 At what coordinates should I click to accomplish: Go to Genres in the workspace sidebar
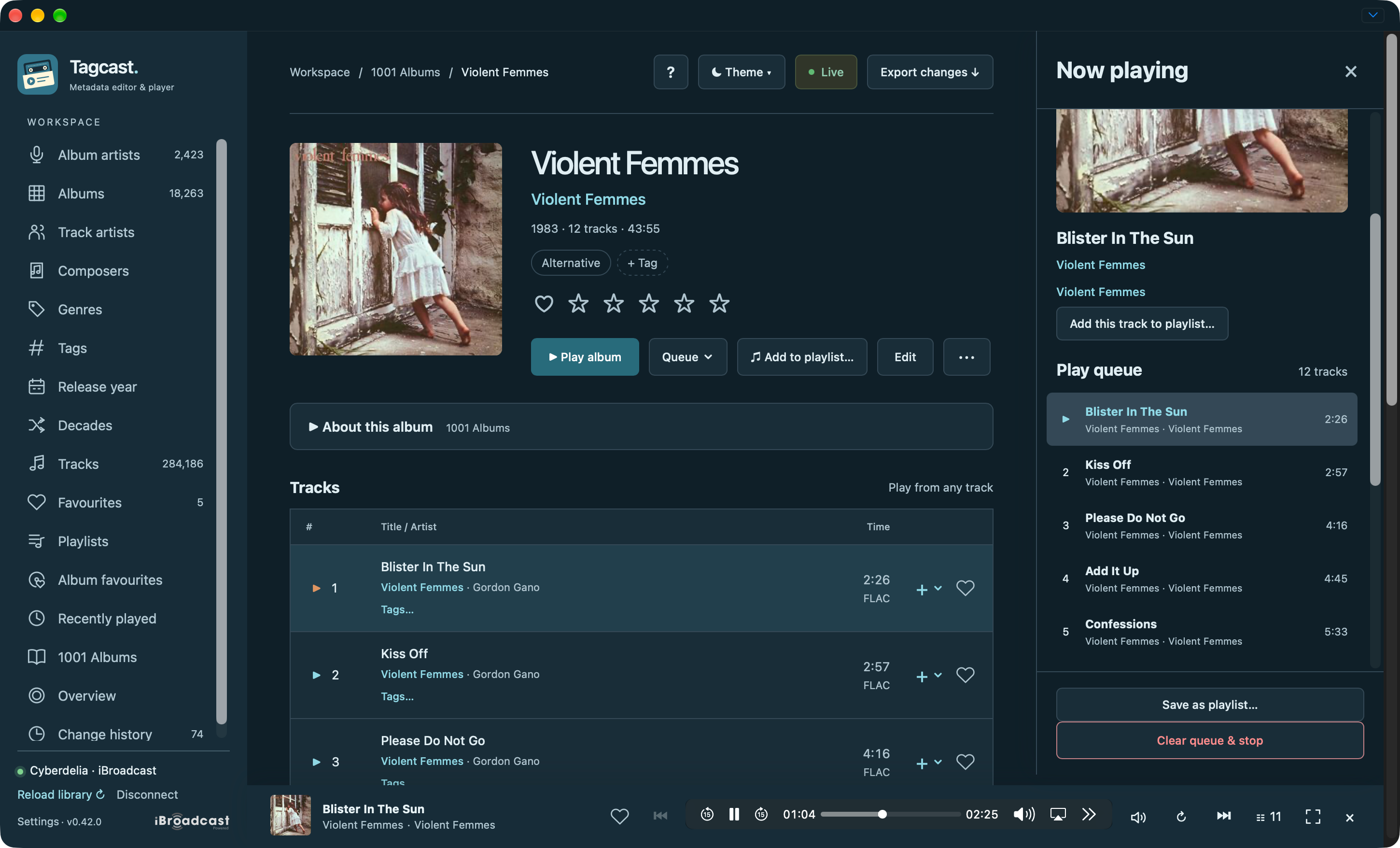click(115, 309)
